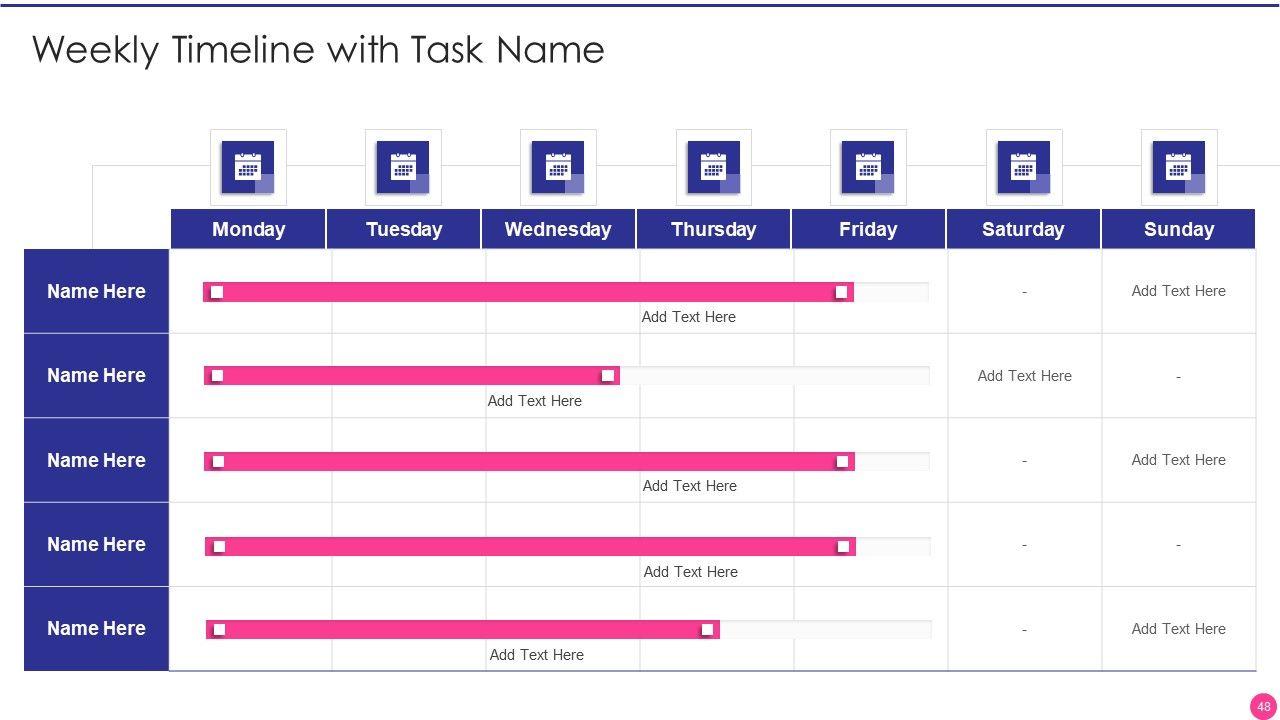This screenshot has width=1280, height=720.
Task: Click the calendar icon above Thursday
Action: click(x=713, y=167)
